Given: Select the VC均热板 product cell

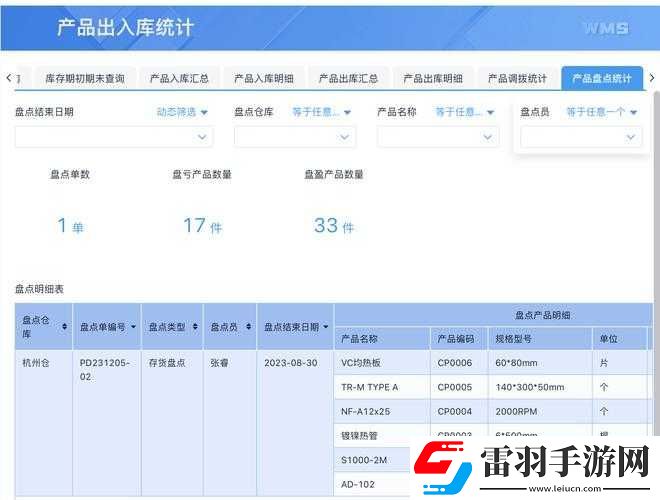Looking at the screenshot, I should click(382, 362).
